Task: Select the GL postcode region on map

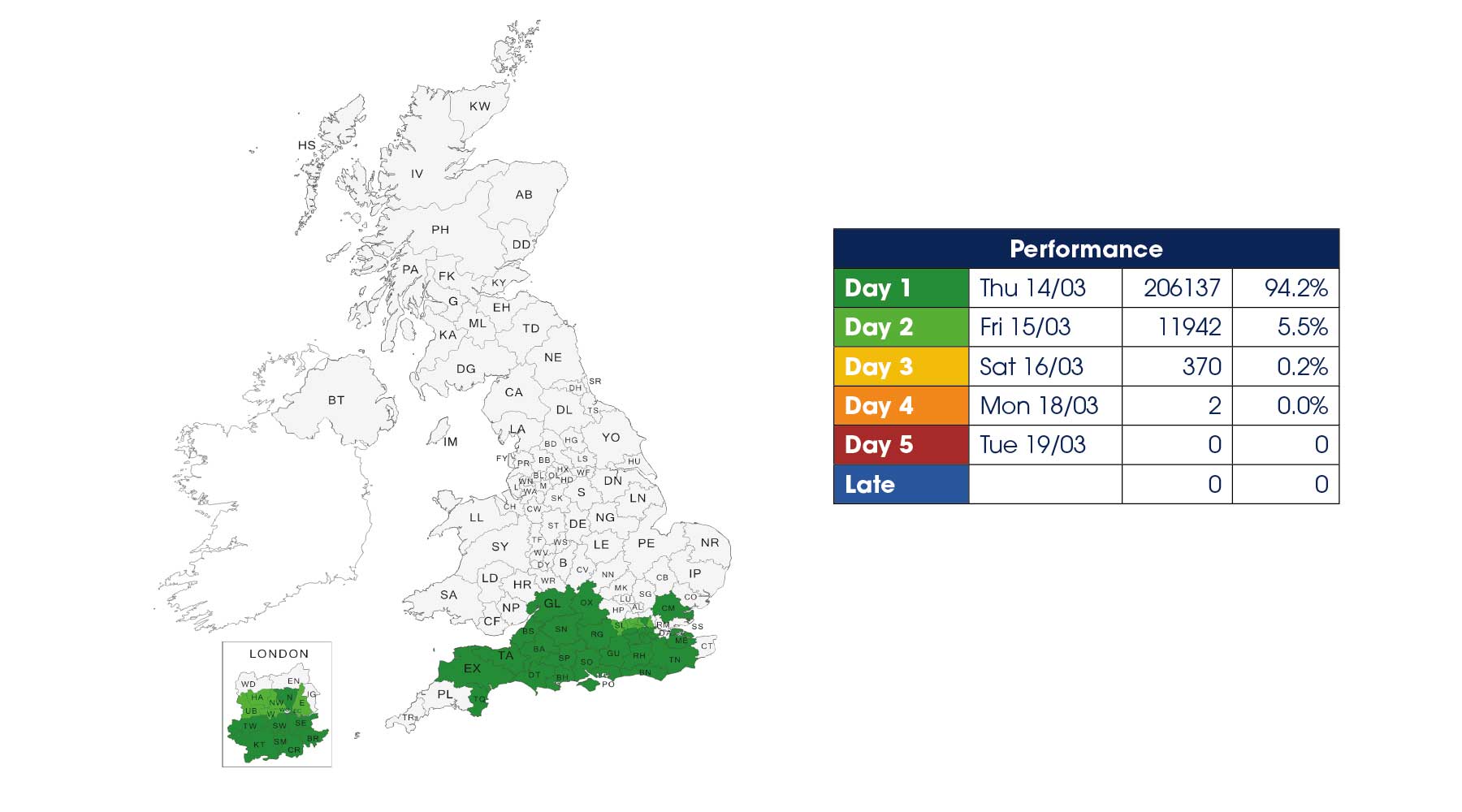Action: [552, 603]
